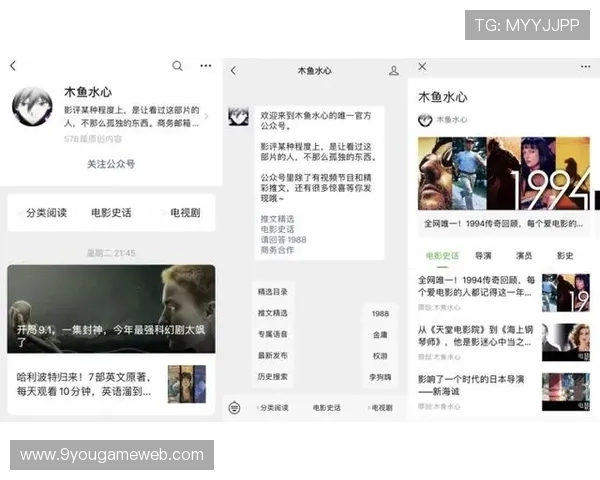Open the 1994 banner image
Image resolution: width=600 pixels, height=480 pixels.
[x=504, y=173]
